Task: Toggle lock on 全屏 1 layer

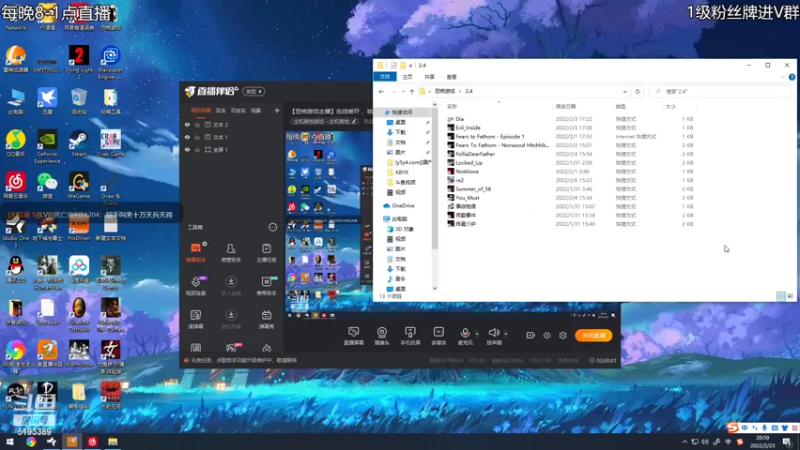Action: 197,149
